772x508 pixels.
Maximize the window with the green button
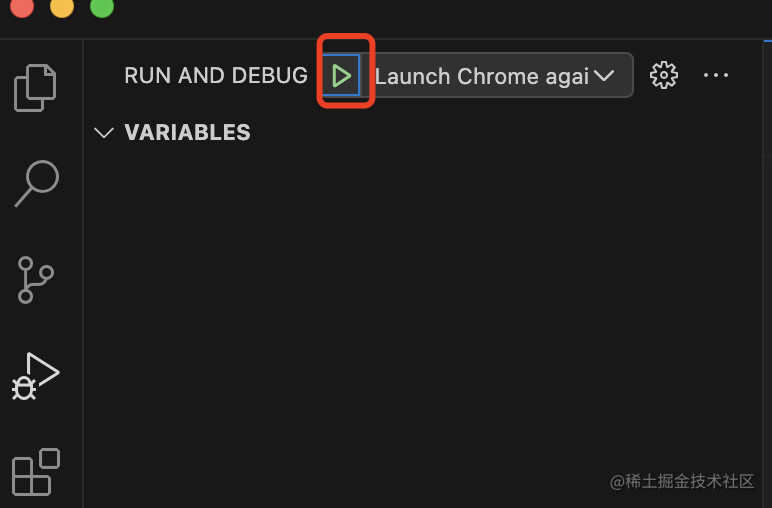click(102, 7)
